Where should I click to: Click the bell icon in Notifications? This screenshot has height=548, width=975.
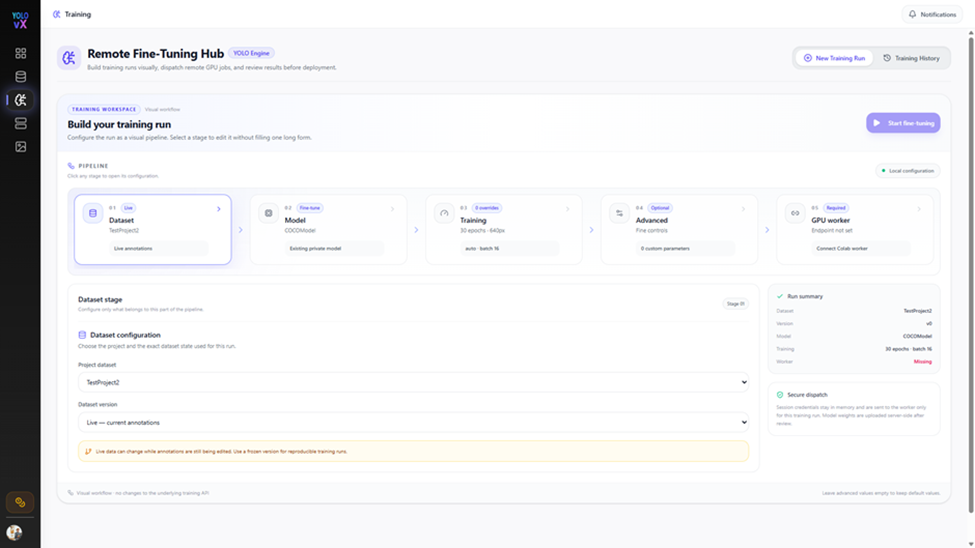(912, 14)
